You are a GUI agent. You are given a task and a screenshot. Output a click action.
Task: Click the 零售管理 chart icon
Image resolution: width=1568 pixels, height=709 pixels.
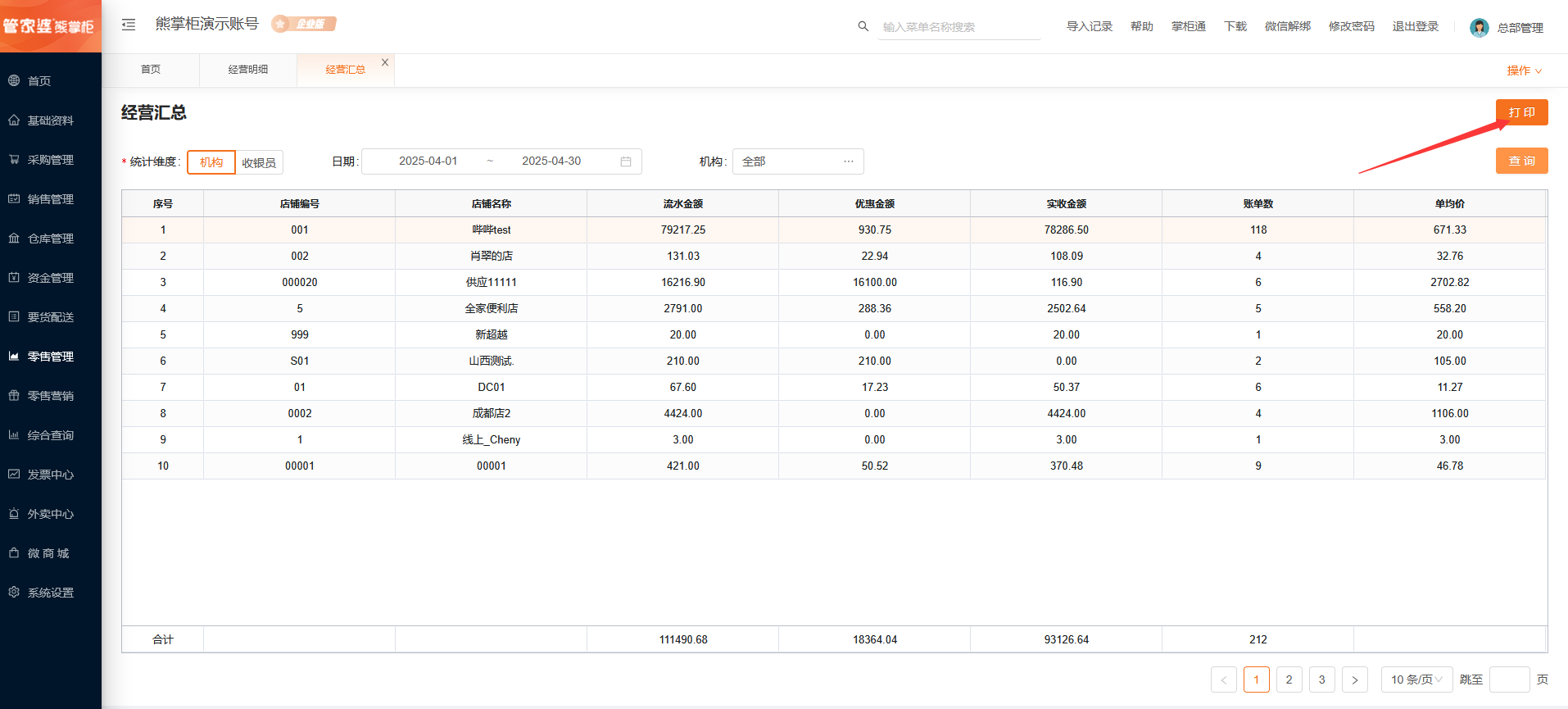pyautogui.click(x=14, y=356)
